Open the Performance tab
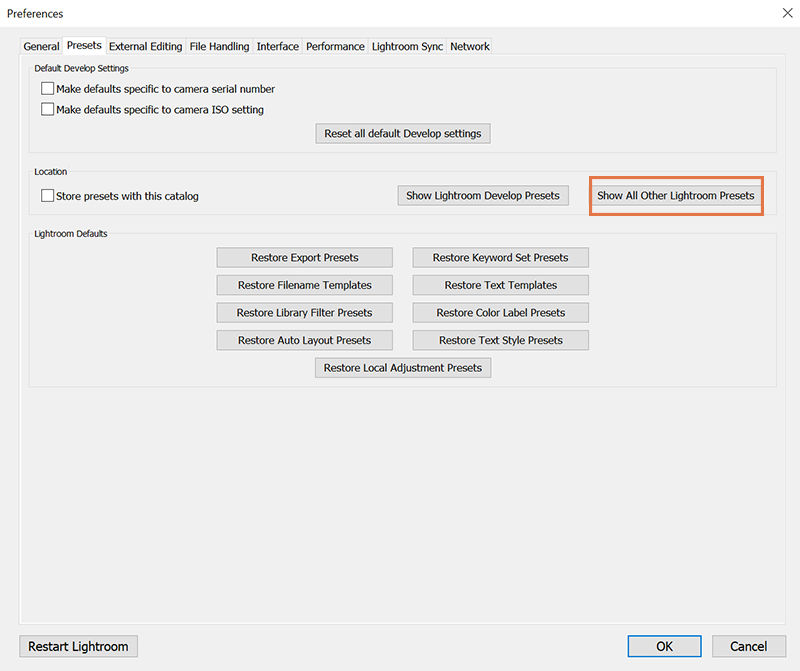 tap(335, 46)
